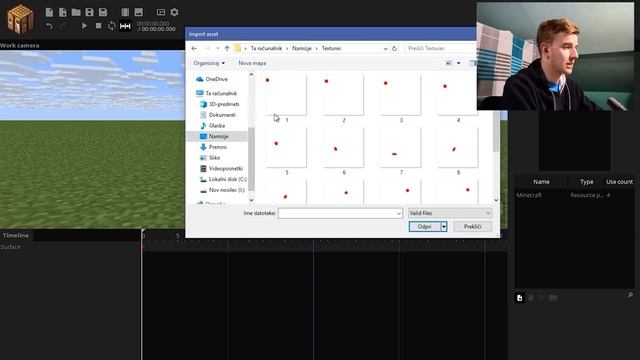The width and height of the screenshot is (640, 360).
Task: Click 'Textures' in the address path
Action: [x=331, y=48]
